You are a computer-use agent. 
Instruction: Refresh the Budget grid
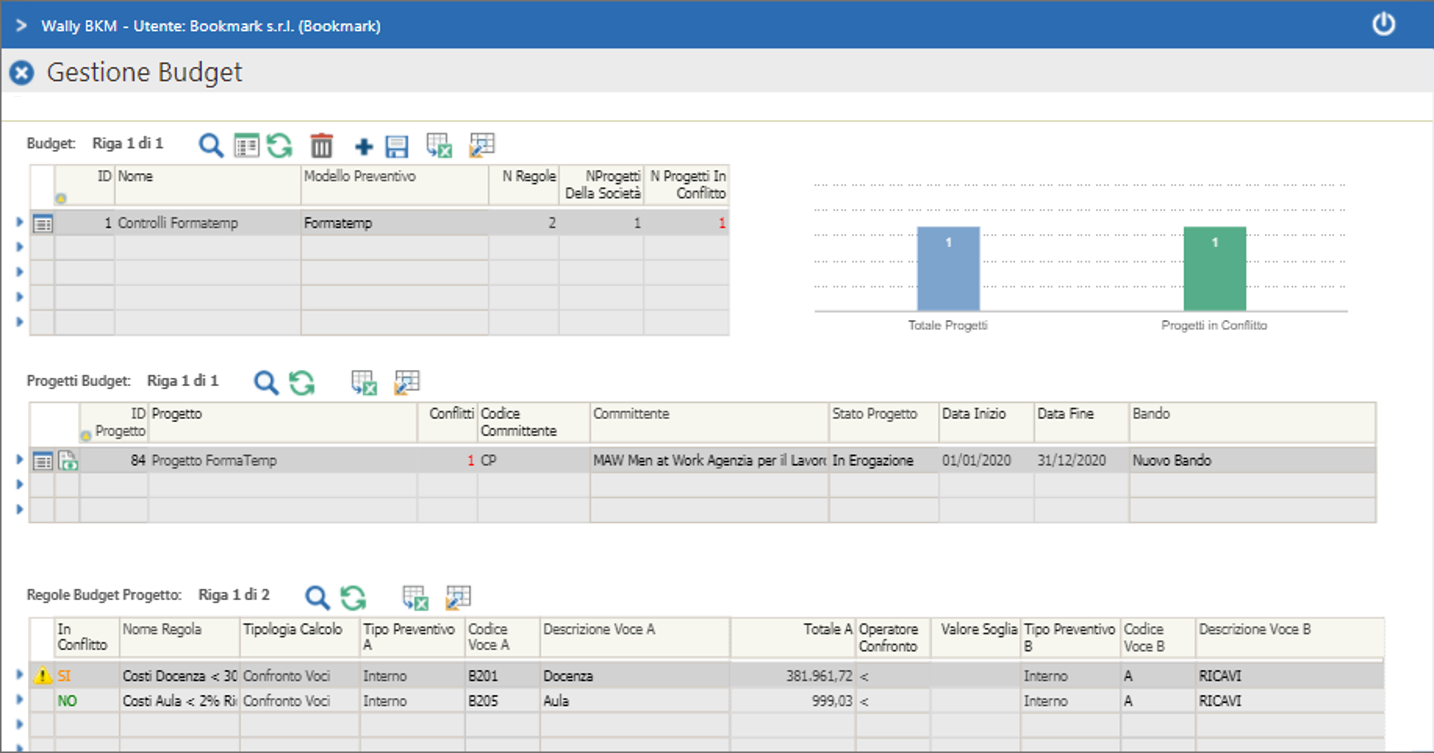(x=279, y=146)
